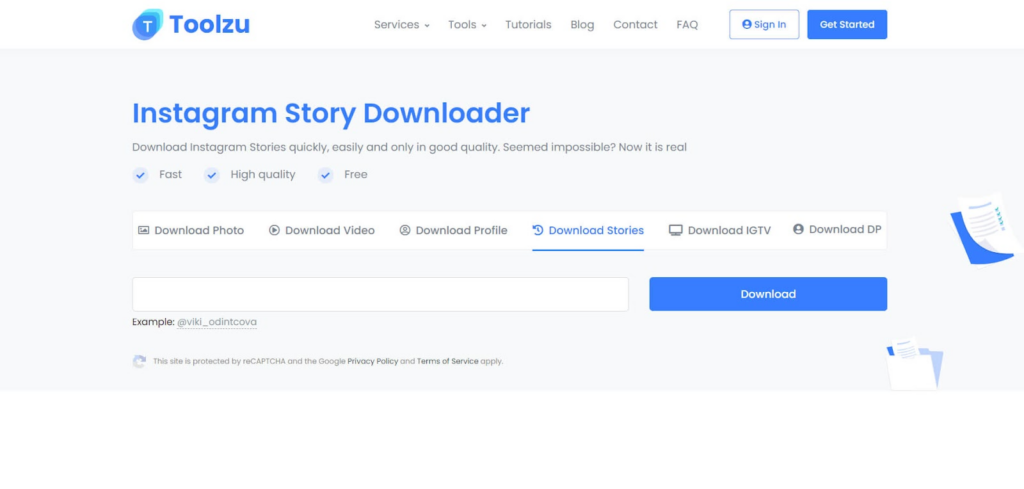This screenshot has width=1024, height=489.
Task: Click the avatar icon beside Download DP
Action: pyautogui.click(x=798, y=230)
